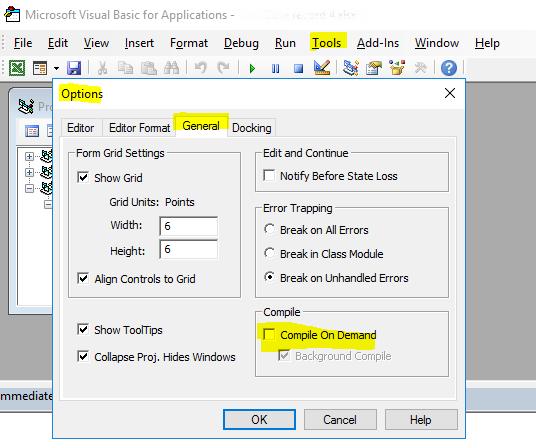Open the Insert UserForm dropdown arrow

click(x=56, y=68)
